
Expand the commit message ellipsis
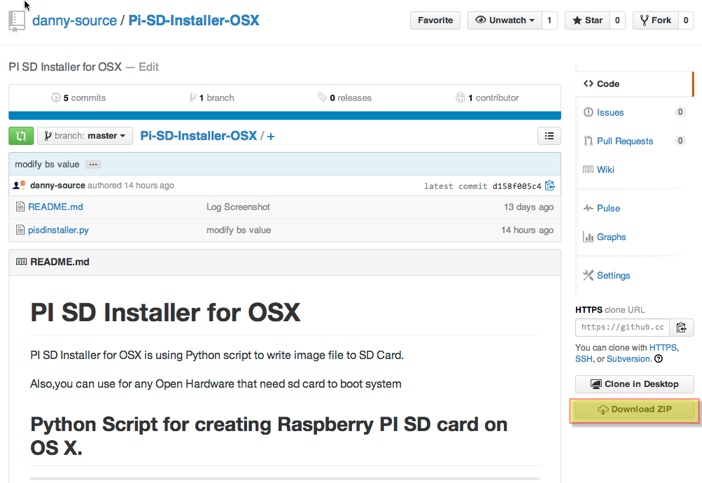coord(93,164)
